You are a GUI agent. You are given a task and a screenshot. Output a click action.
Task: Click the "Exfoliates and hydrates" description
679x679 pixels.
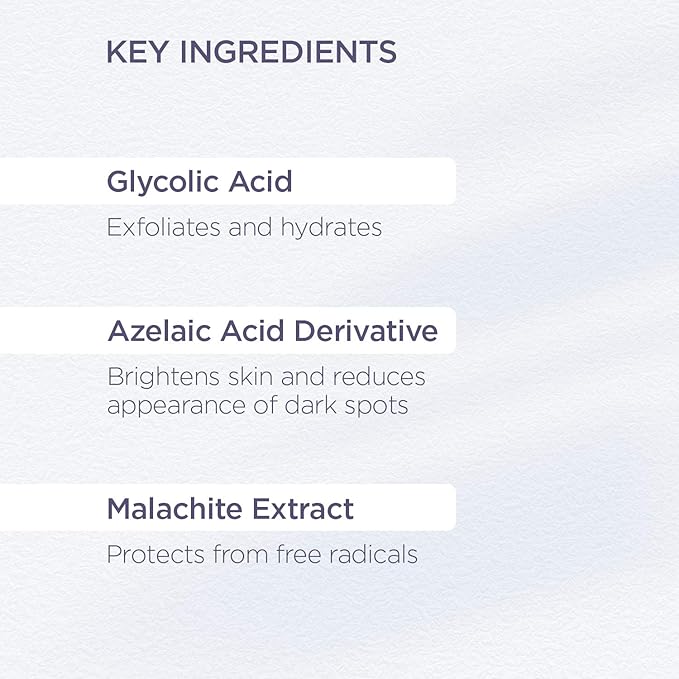(x=244, y=228)
